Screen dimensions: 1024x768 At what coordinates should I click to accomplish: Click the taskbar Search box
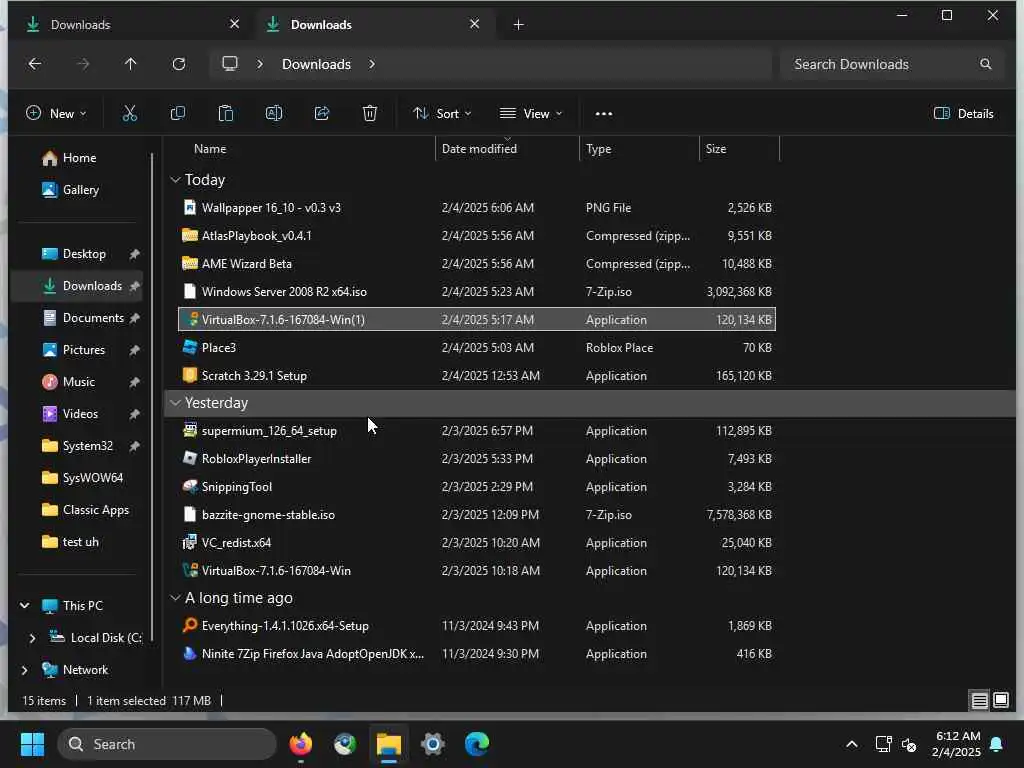pos(167,744)
